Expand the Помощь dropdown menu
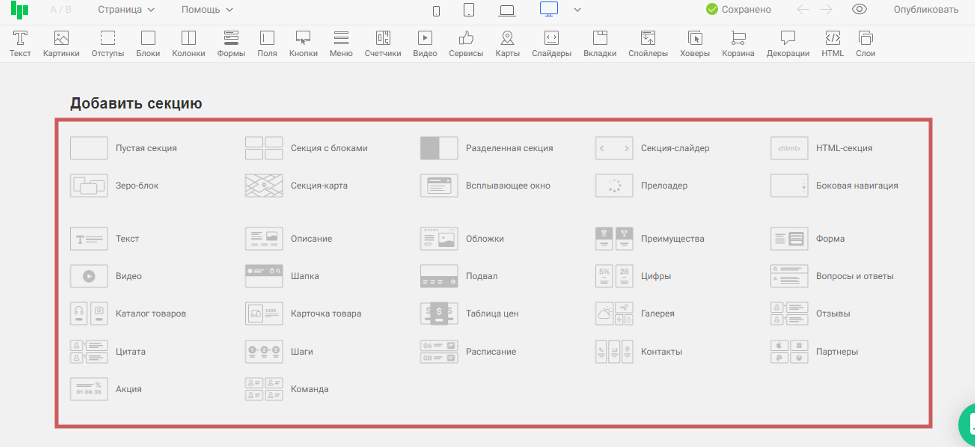Image resolution: width=975 pixels, height=447 pixels. pyautogui.click(x=207, y=10)
